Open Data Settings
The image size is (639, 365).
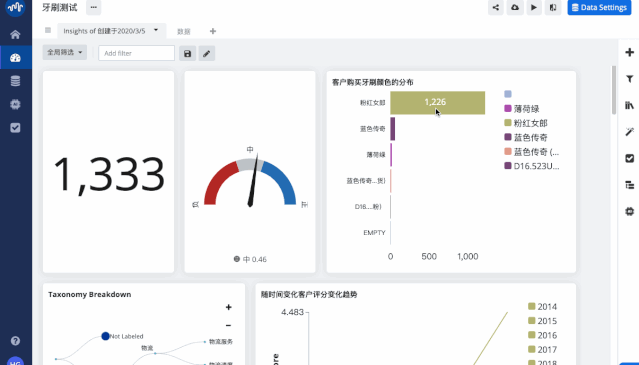(599, 7)
